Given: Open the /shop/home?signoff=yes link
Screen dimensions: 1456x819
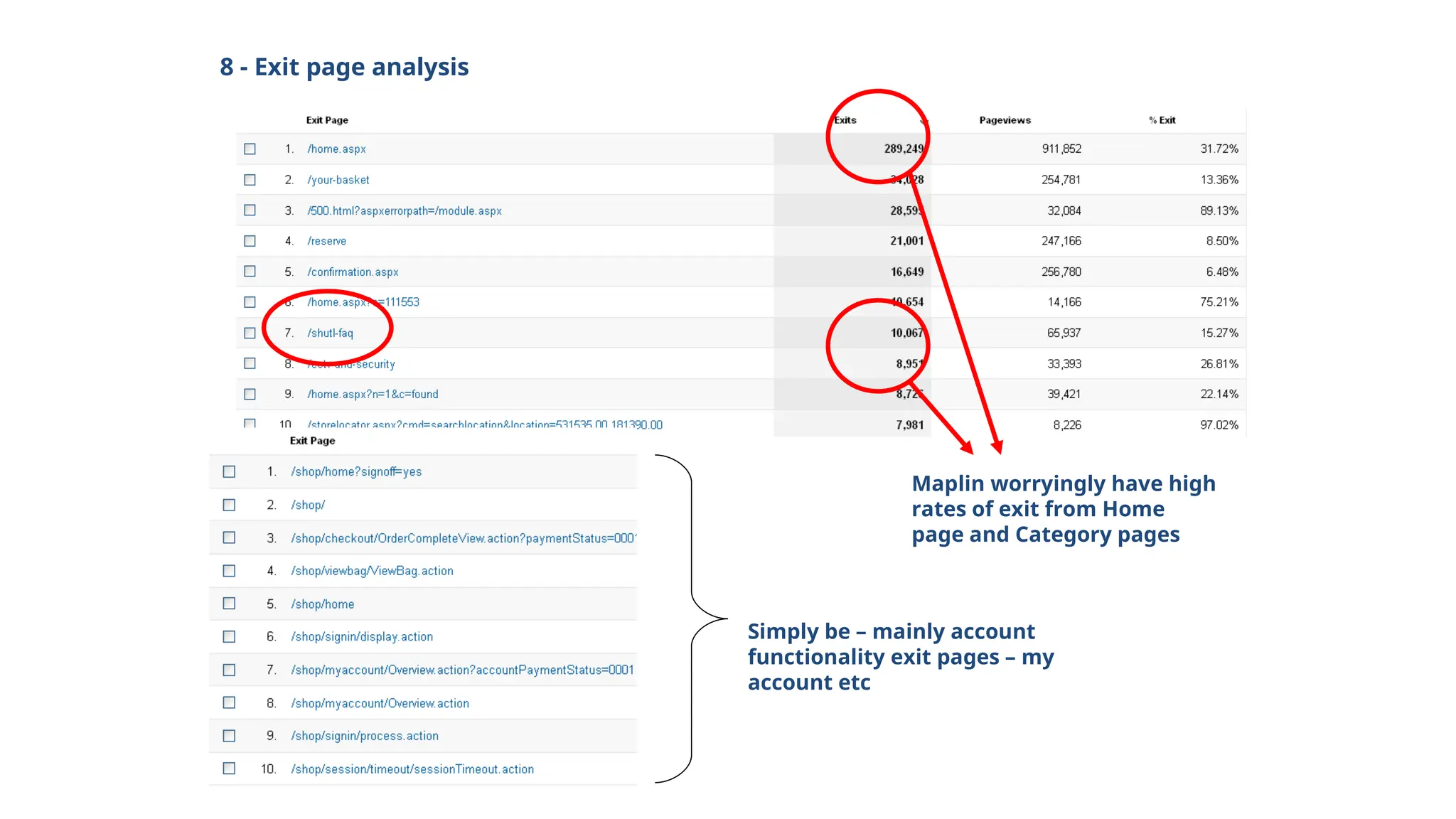Looking at the screenshot, I should (x=356, y=472).
